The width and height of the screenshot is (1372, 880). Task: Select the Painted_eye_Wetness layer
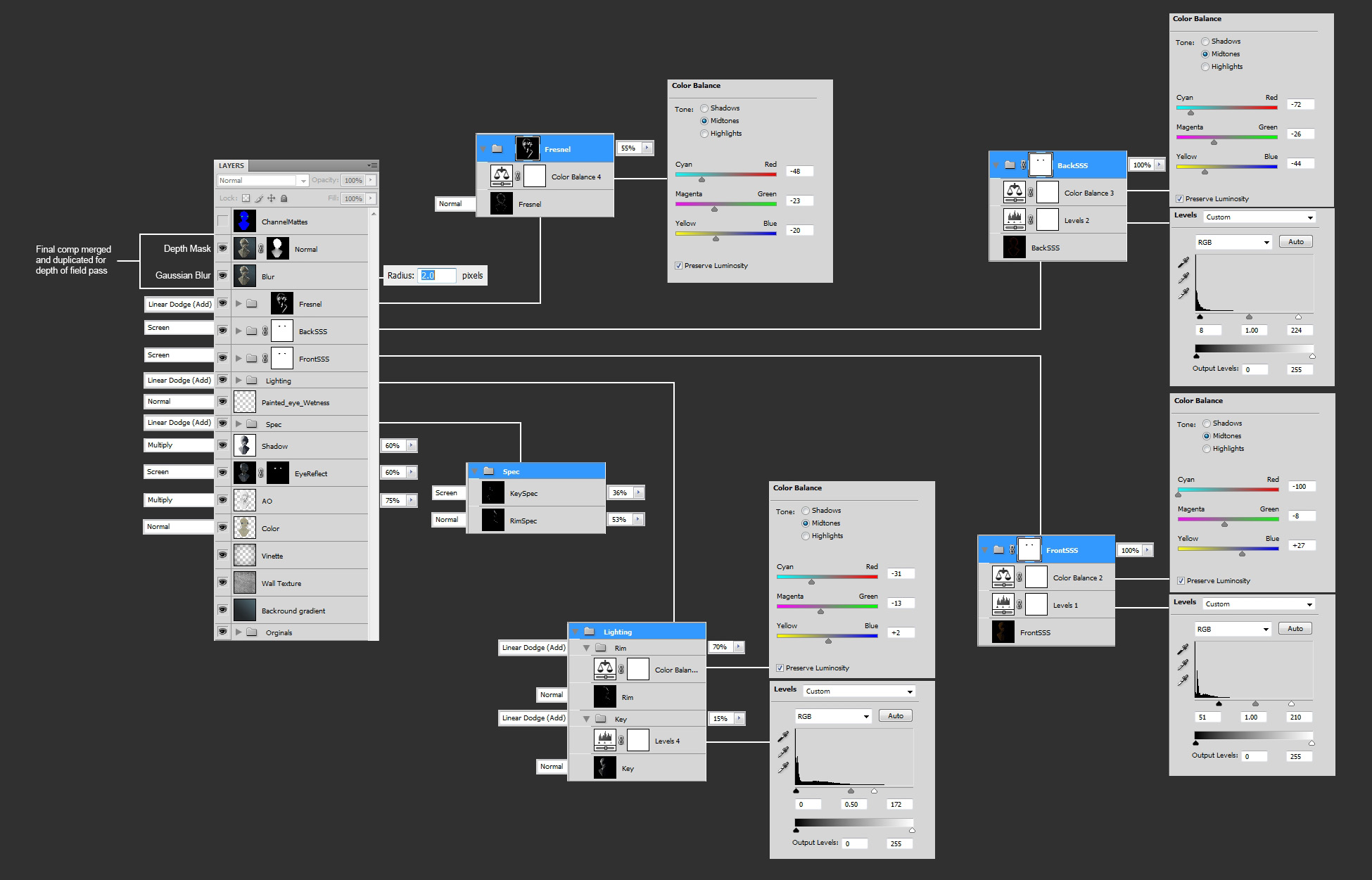coord(296,402)
